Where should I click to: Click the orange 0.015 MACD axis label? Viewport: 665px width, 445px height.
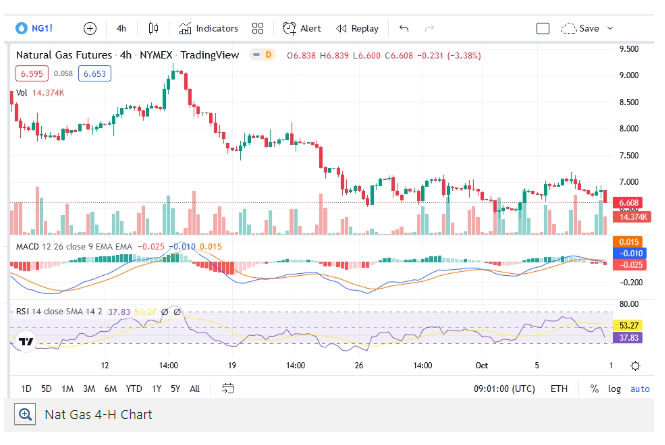click(629, 242)
